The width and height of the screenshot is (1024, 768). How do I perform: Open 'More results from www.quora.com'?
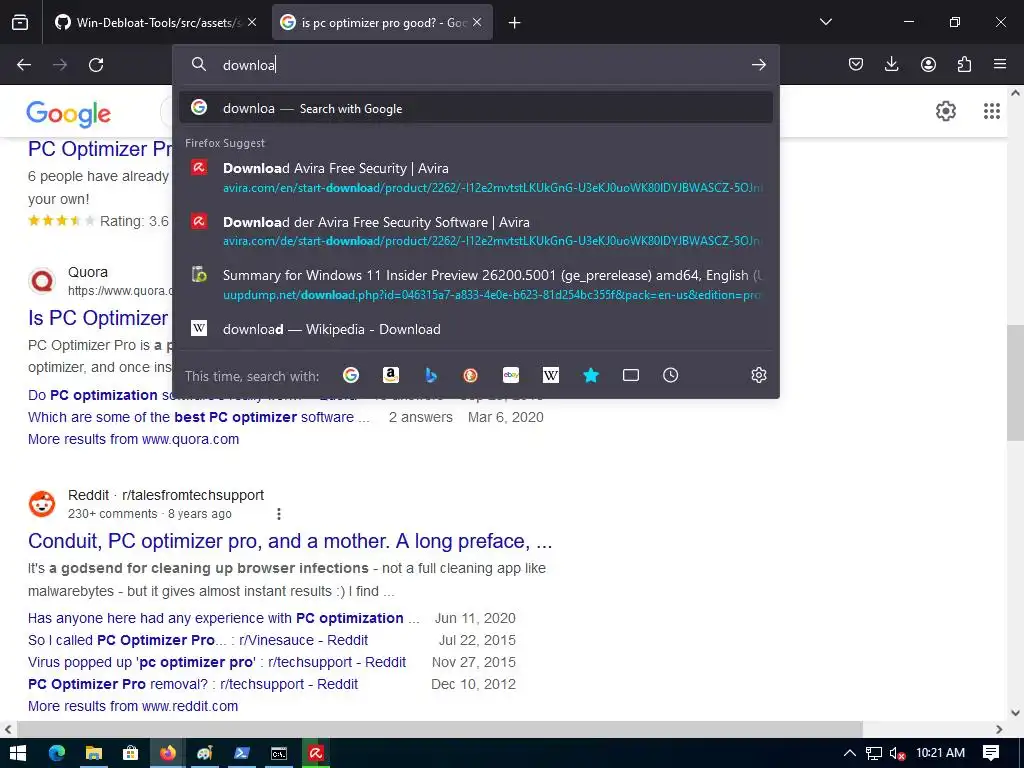coord(133,439)
